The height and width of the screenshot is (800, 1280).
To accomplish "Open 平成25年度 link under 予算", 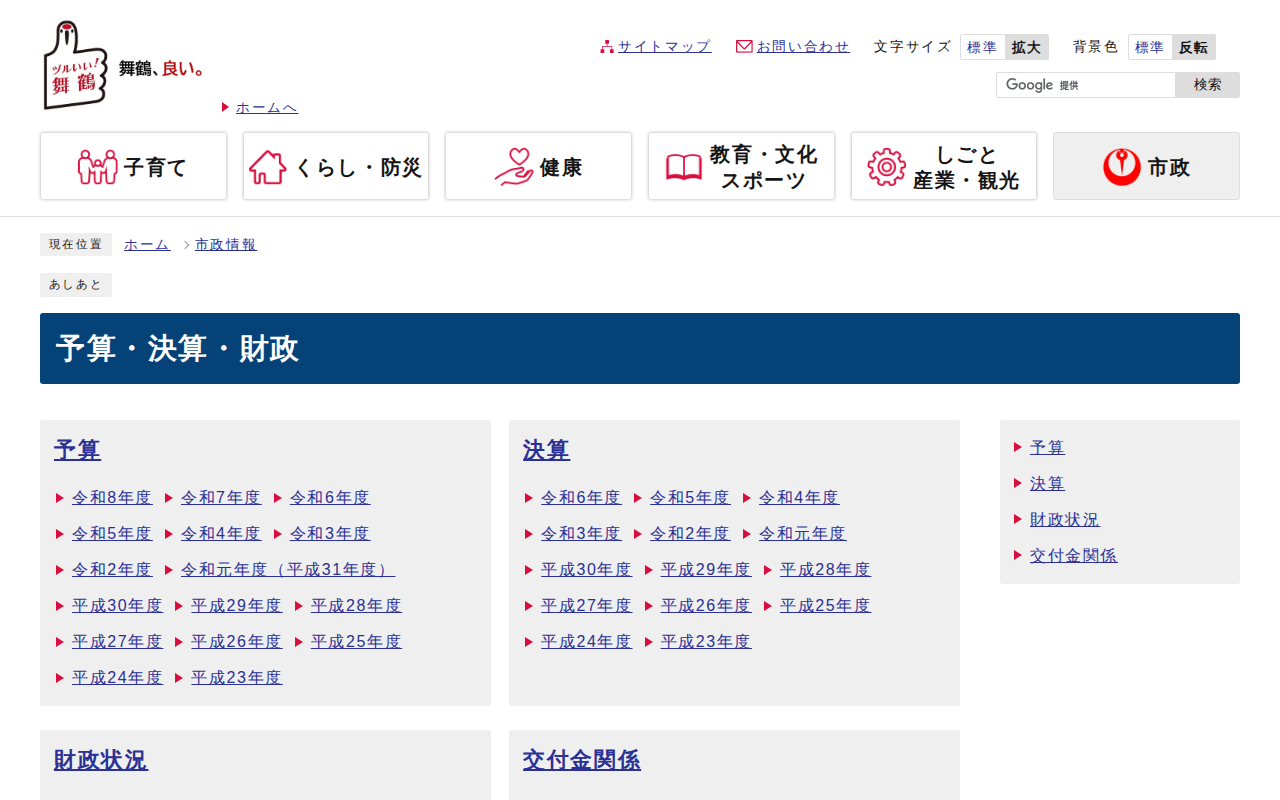I will (x=356, y=641).
